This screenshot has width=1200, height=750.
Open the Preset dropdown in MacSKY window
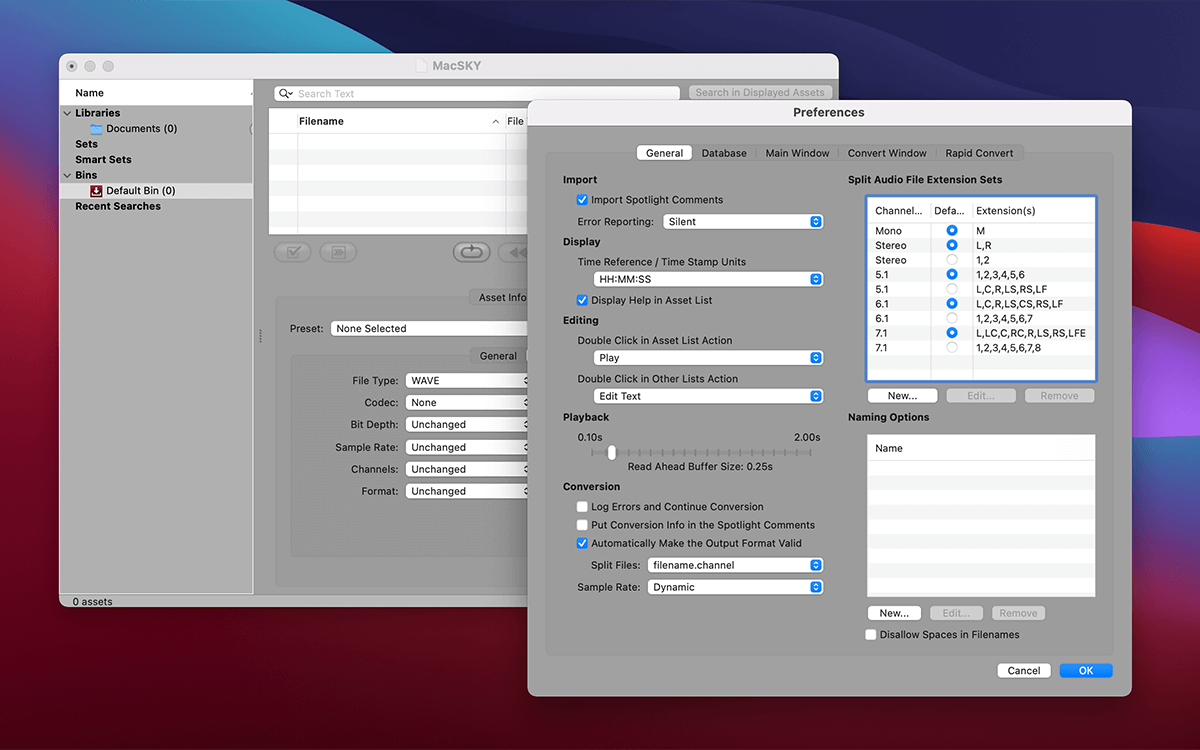click(x=429, y=328)
